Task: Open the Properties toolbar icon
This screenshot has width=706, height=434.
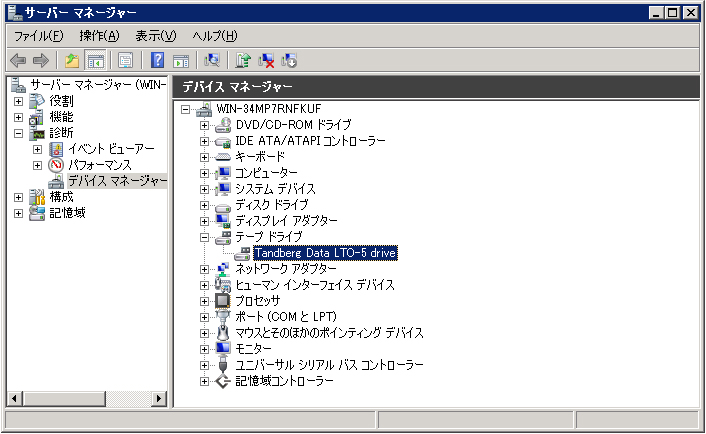Action: coord(126,60)
